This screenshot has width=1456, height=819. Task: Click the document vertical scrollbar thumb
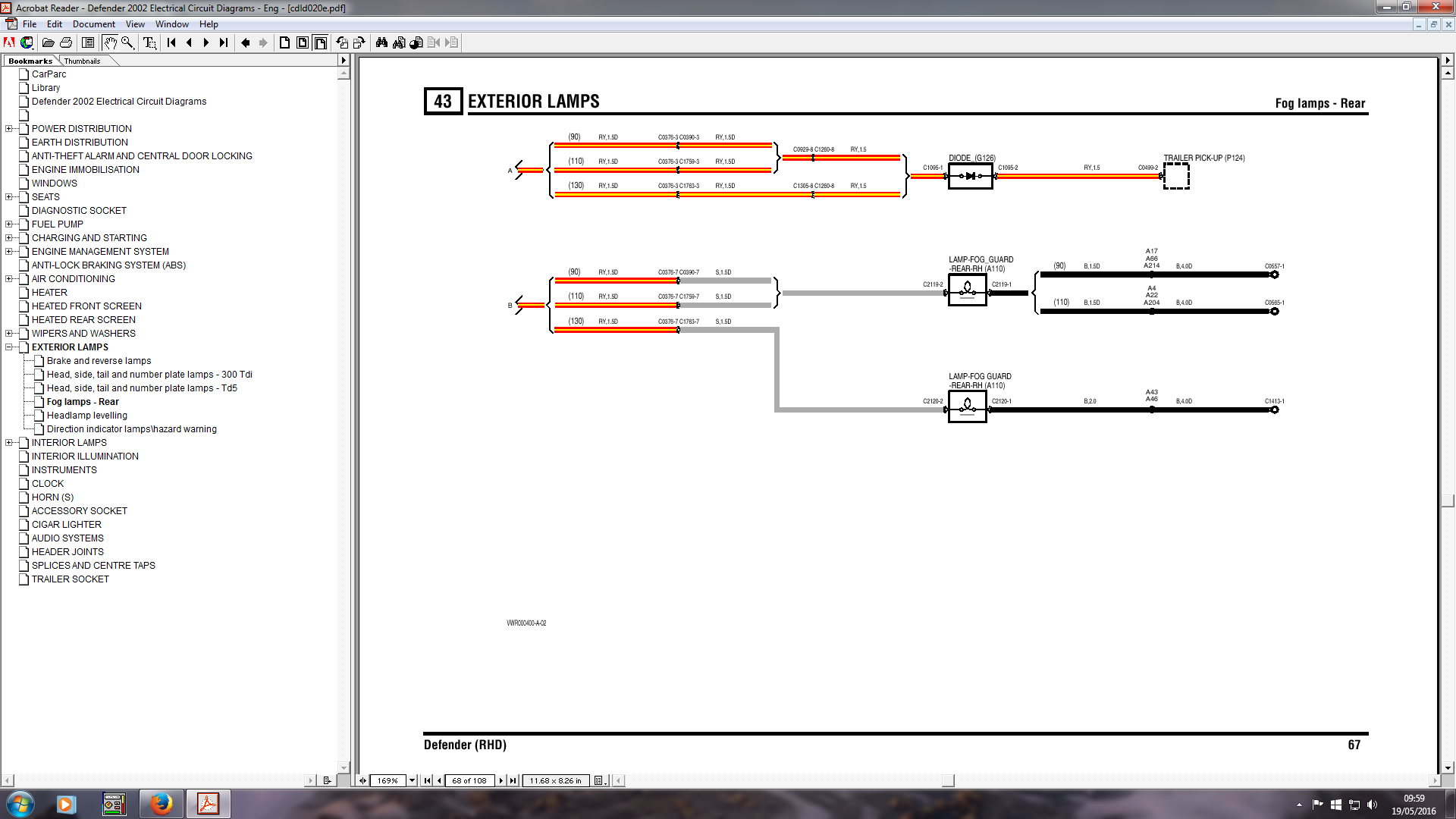tap(1448, 500)
